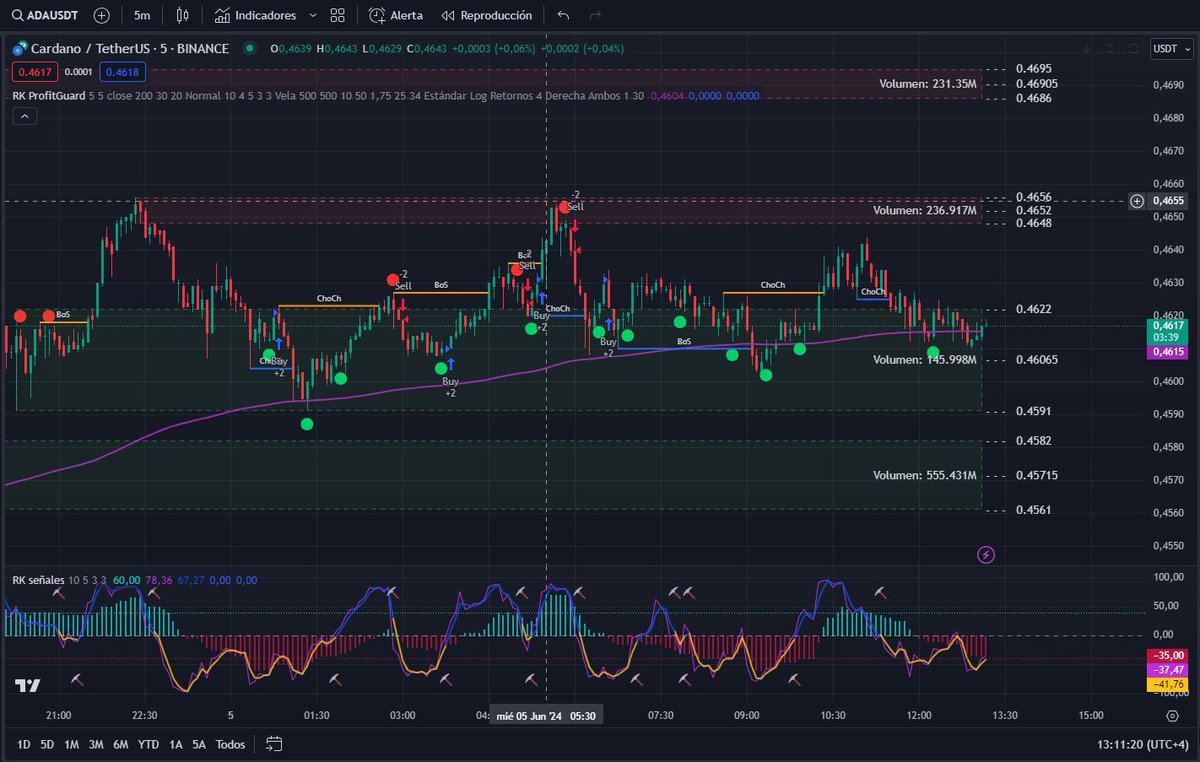
Task: Click the 0.4561 lower zone level label
Action: click(1033, 511)
